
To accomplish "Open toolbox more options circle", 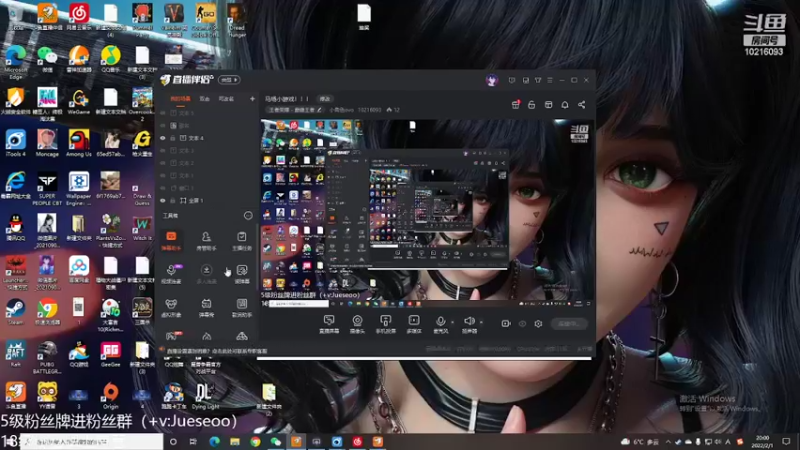I will pos(248,216).
